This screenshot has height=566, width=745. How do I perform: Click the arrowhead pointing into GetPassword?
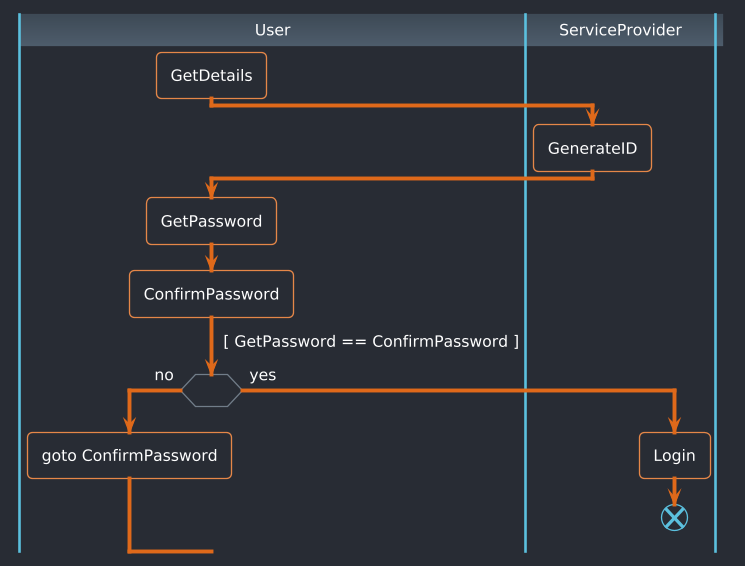[x=211, y=190]
